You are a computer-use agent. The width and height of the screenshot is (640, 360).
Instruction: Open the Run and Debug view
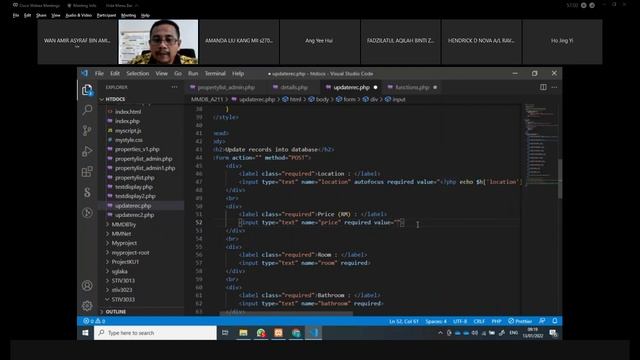click(87, 151)
